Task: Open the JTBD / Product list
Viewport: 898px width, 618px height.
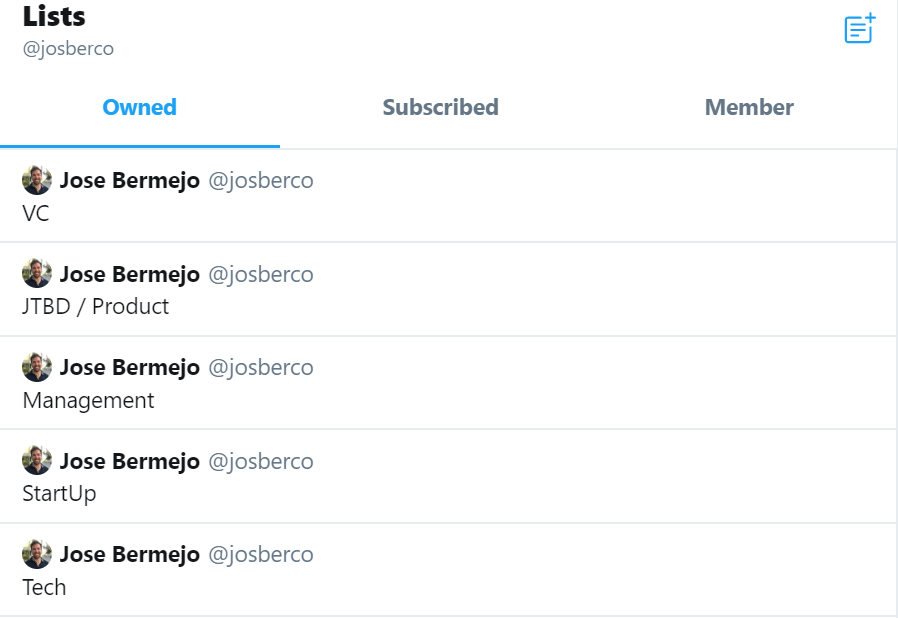Action: coord(96,307)
